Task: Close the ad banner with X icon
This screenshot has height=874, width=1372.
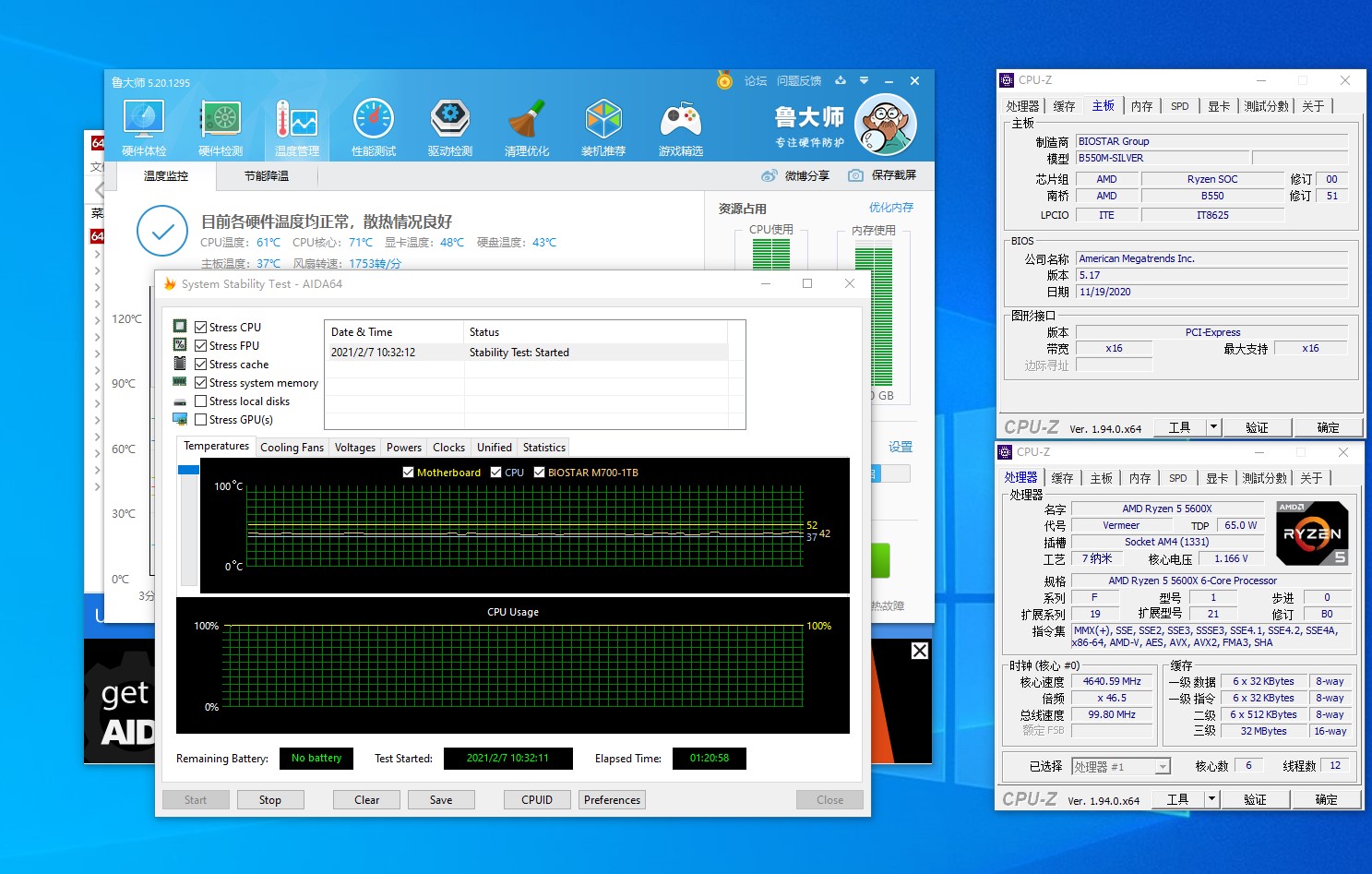Action: click(920, 651)
